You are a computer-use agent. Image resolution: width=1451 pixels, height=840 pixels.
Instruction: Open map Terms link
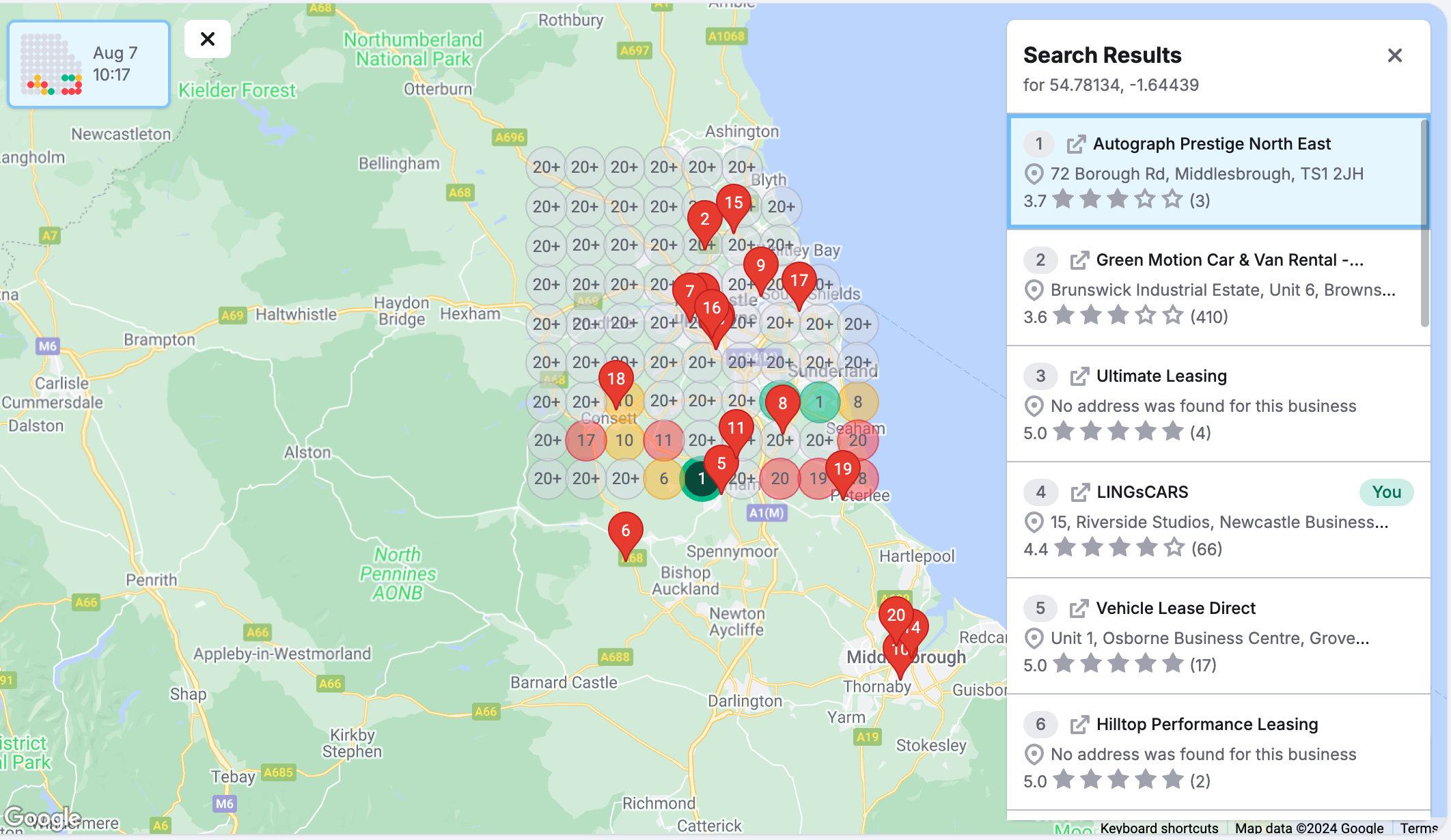click(1418, 828)
